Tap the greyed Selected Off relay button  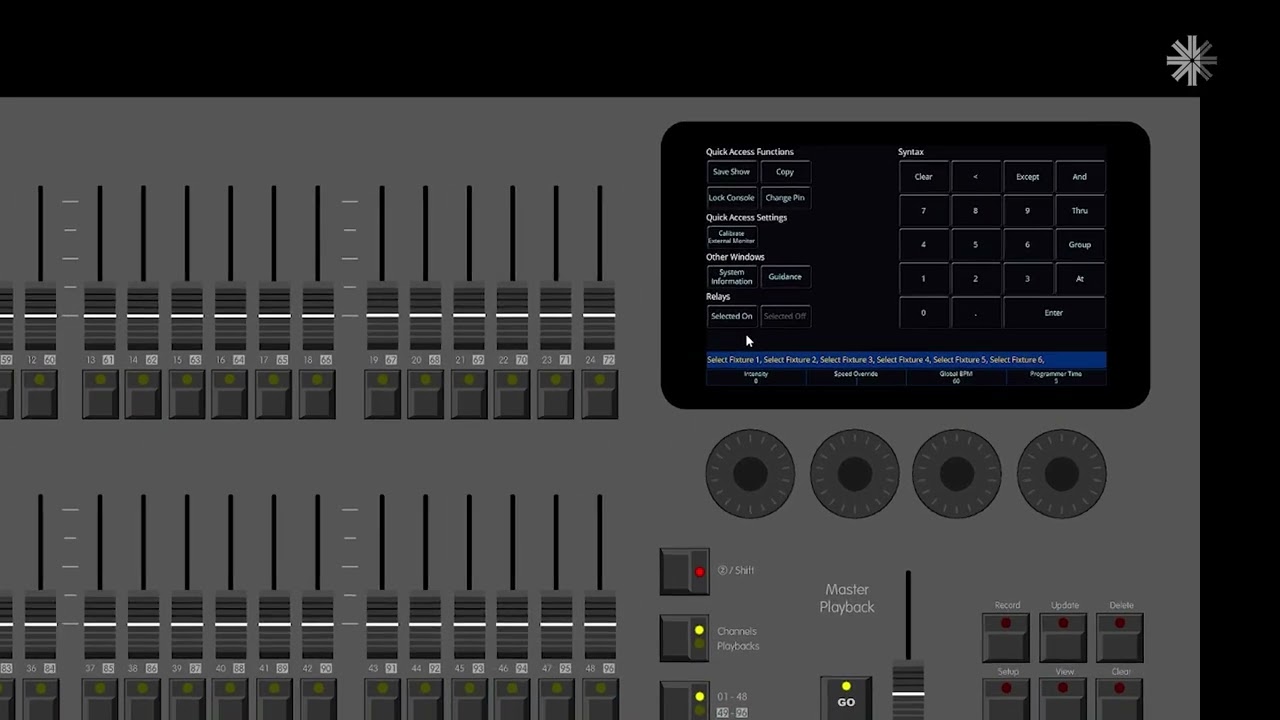(785, 316)
